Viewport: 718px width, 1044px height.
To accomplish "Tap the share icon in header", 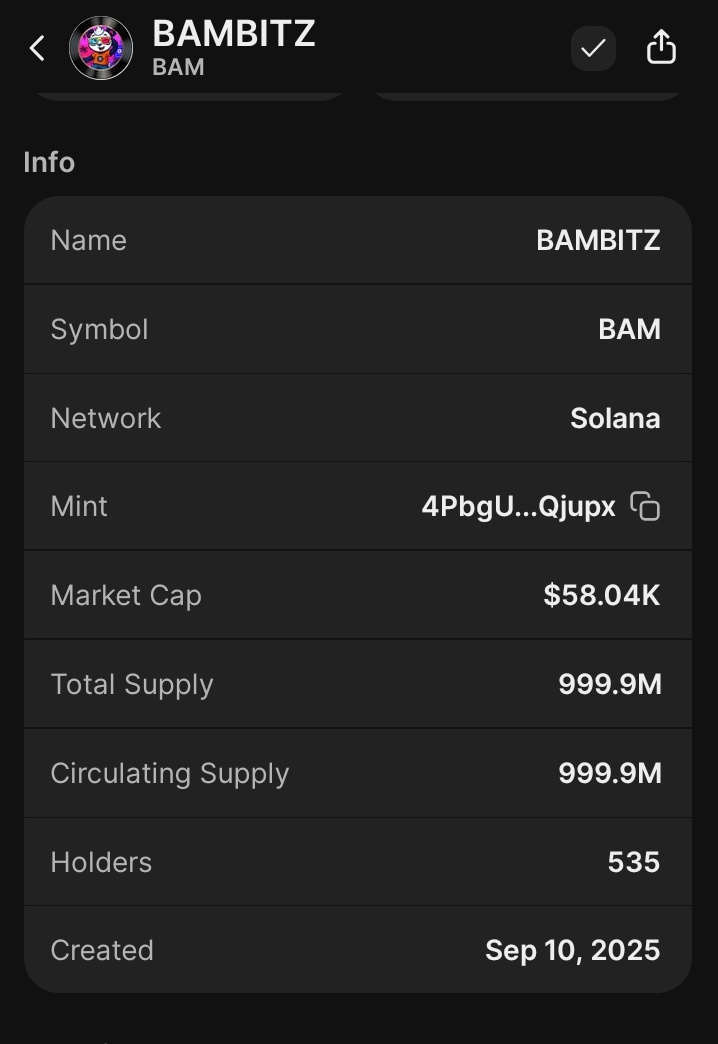I will pyautogui.click(x=661, y=47).
